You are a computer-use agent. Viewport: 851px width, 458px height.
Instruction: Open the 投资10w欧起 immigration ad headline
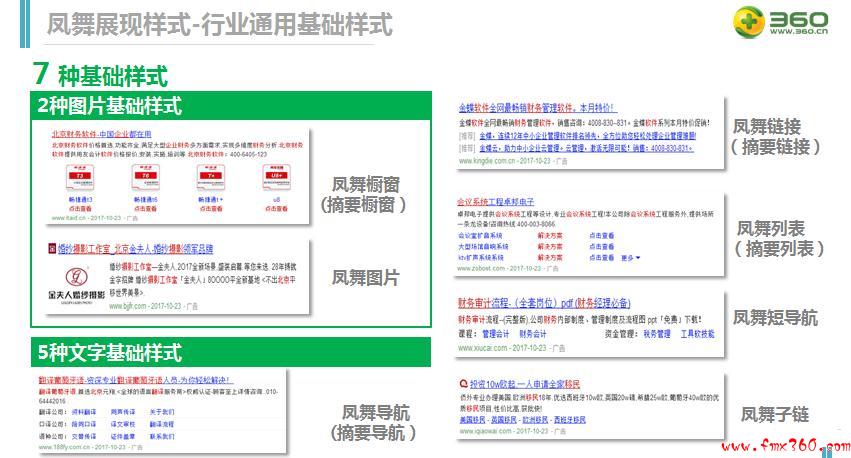tap(525, 384)
